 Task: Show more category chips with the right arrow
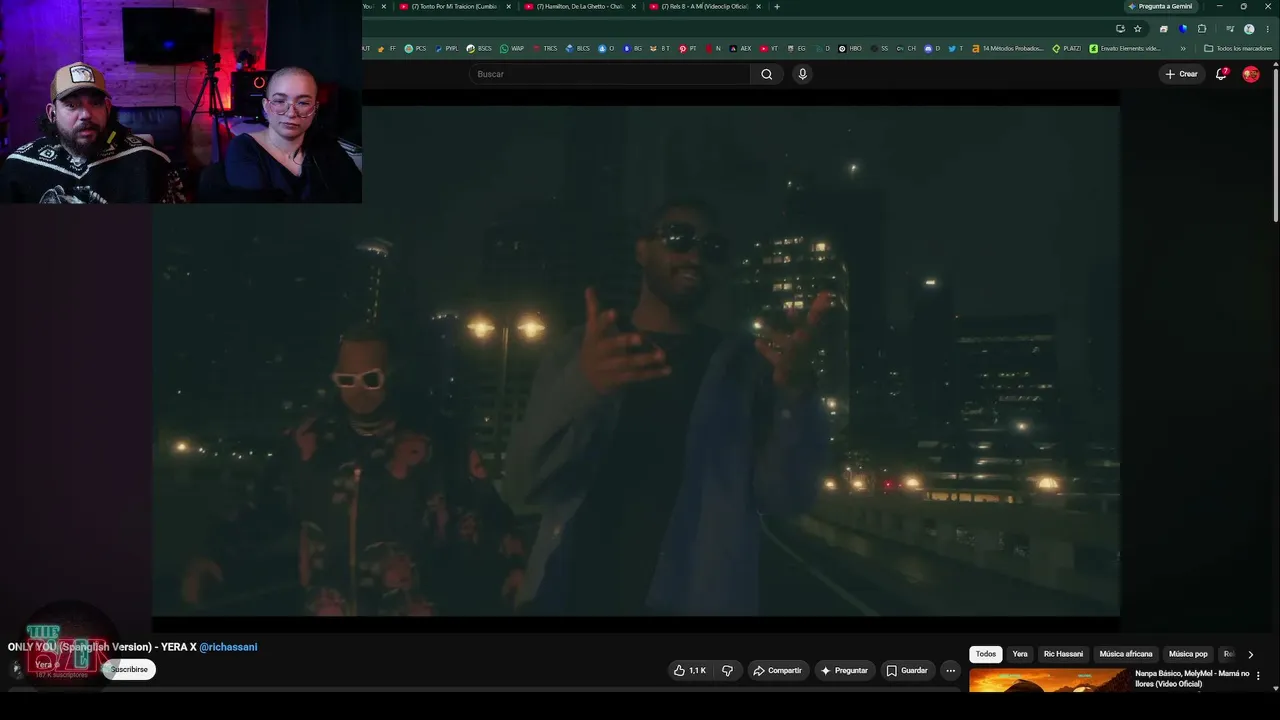point(1250,654)
